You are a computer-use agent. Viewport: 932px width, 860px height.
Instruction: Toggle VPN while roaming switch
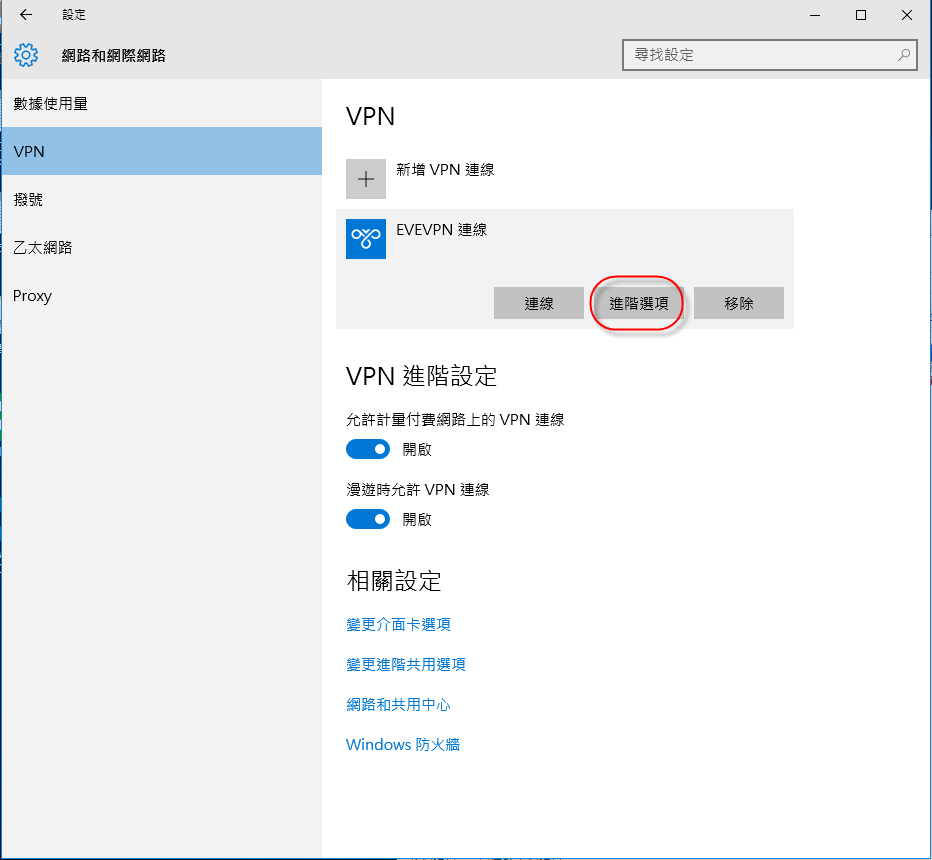click(x=368, y=519)
